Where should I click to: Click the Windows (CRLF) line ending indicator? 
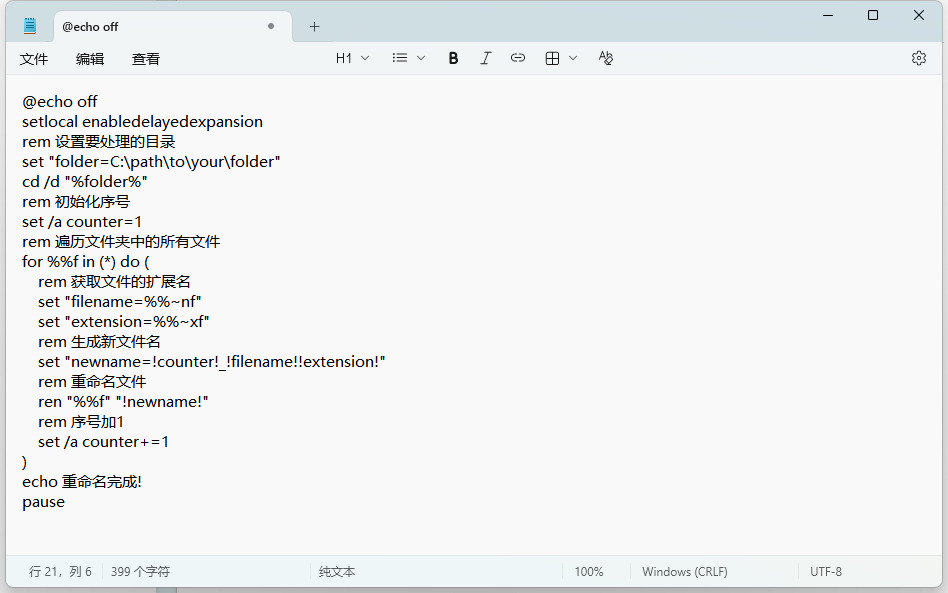pyautogui.click(x=684, y=572)
